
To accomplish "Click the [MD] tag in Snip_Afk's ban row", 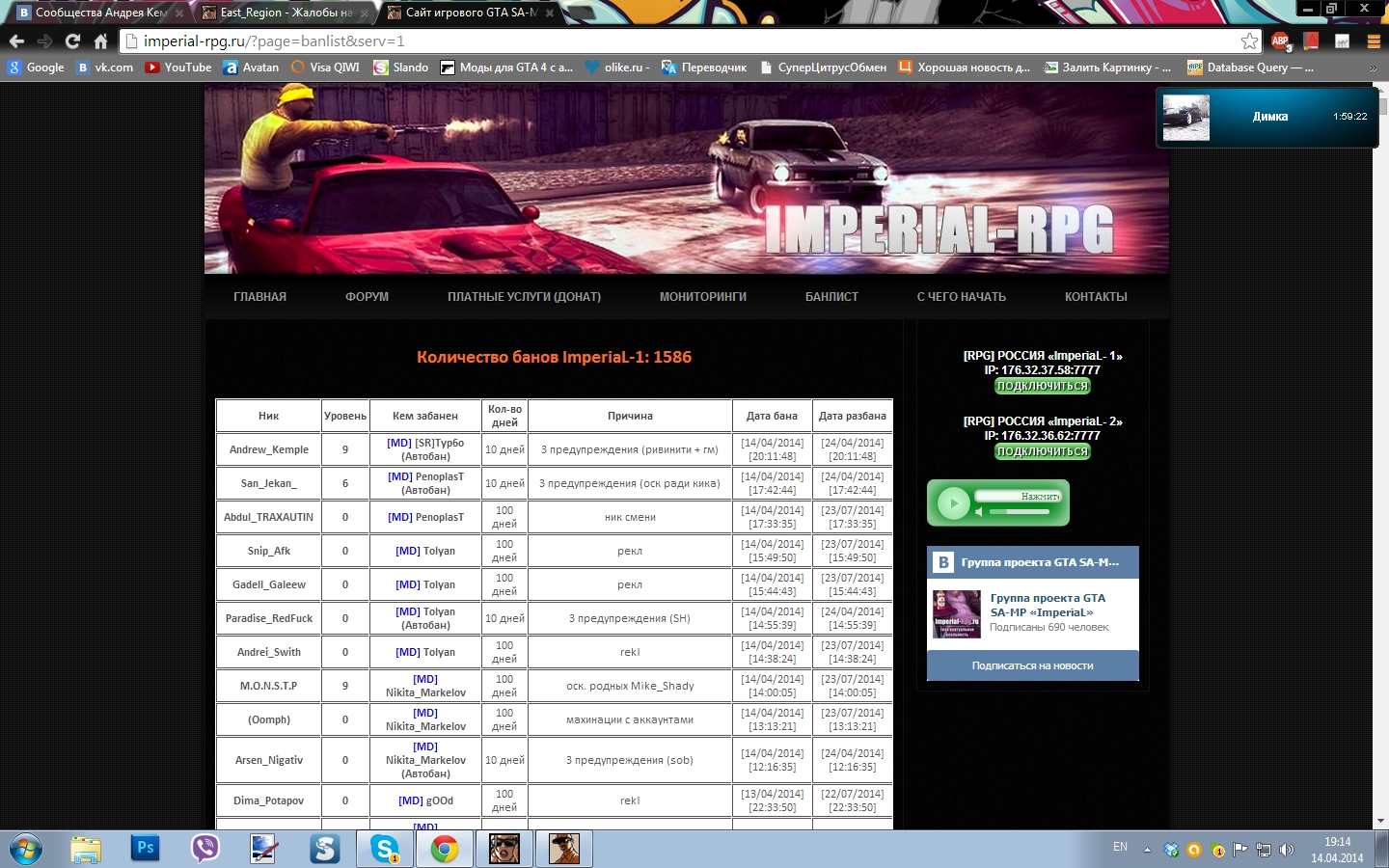I will (x=408, y=551).
